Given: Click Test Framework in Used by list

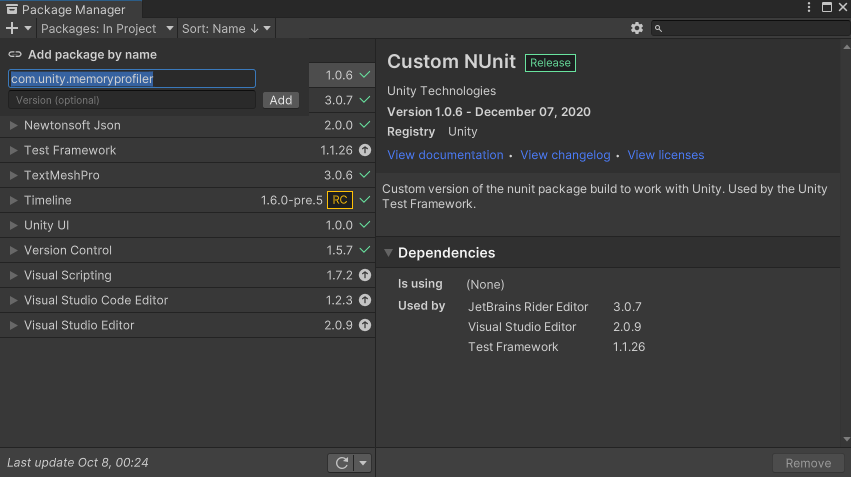Looking at the screenshot, I should [513, 347].
